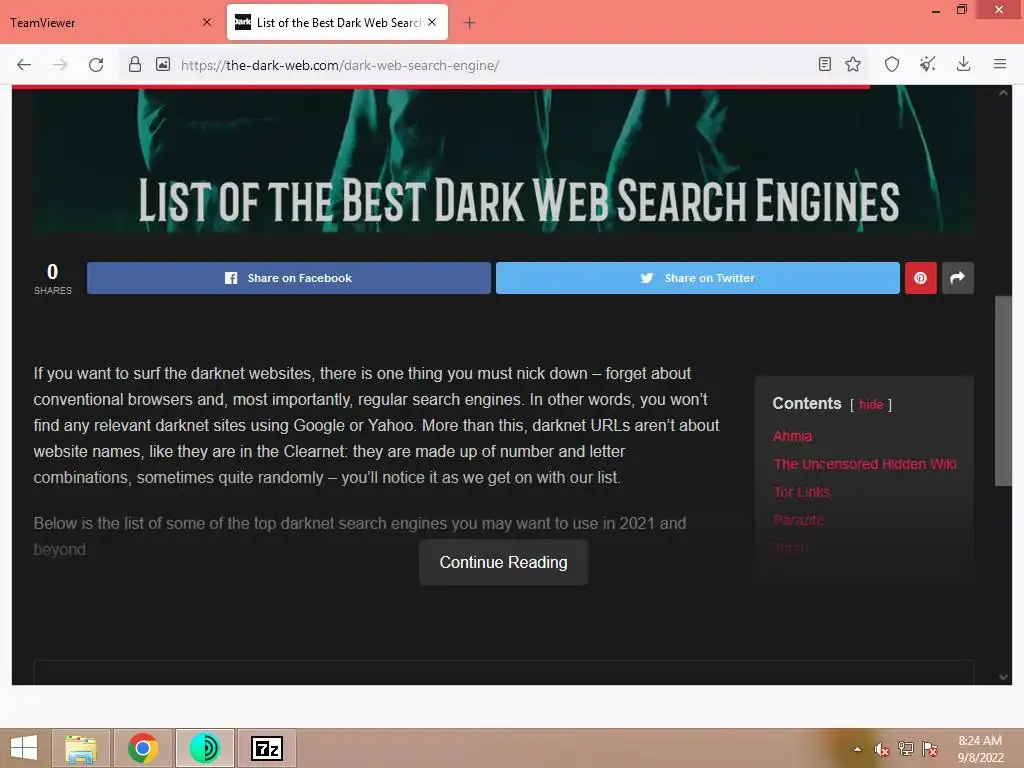Close the TeamViewer tab
Viewport: 1024px width, 768px height.
coord(207,22)
